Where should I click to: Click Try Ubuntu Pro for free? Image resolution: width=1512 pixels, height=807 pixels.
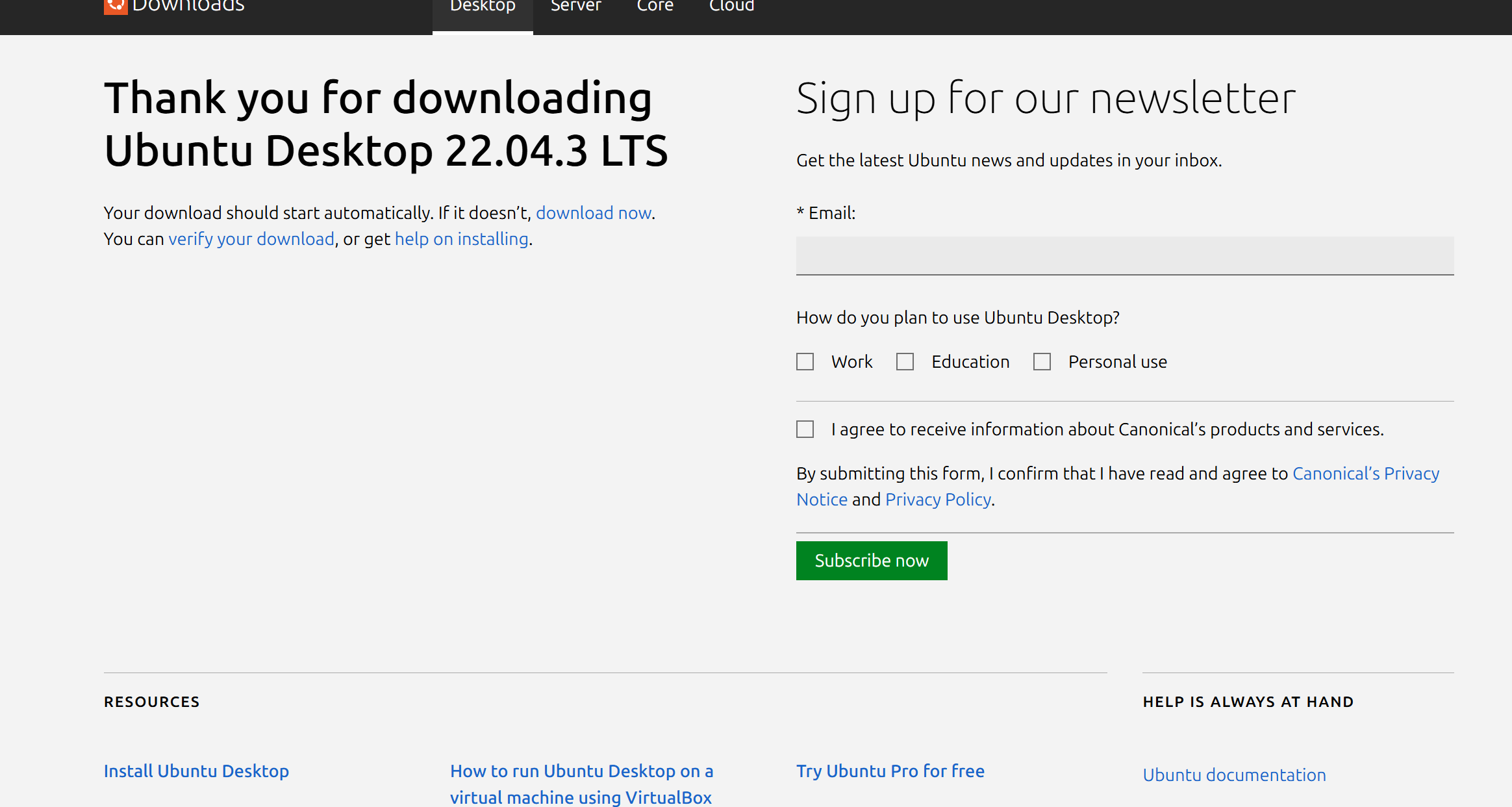point(890,771)
